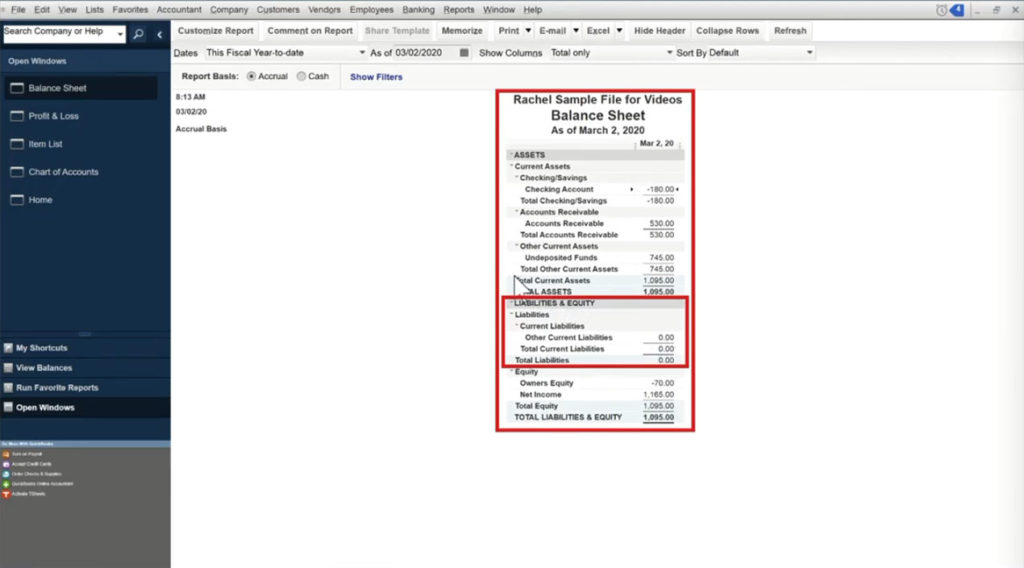
Task: Open the Accountant menu
Action: pyautogui.click(x=179, y=10)
